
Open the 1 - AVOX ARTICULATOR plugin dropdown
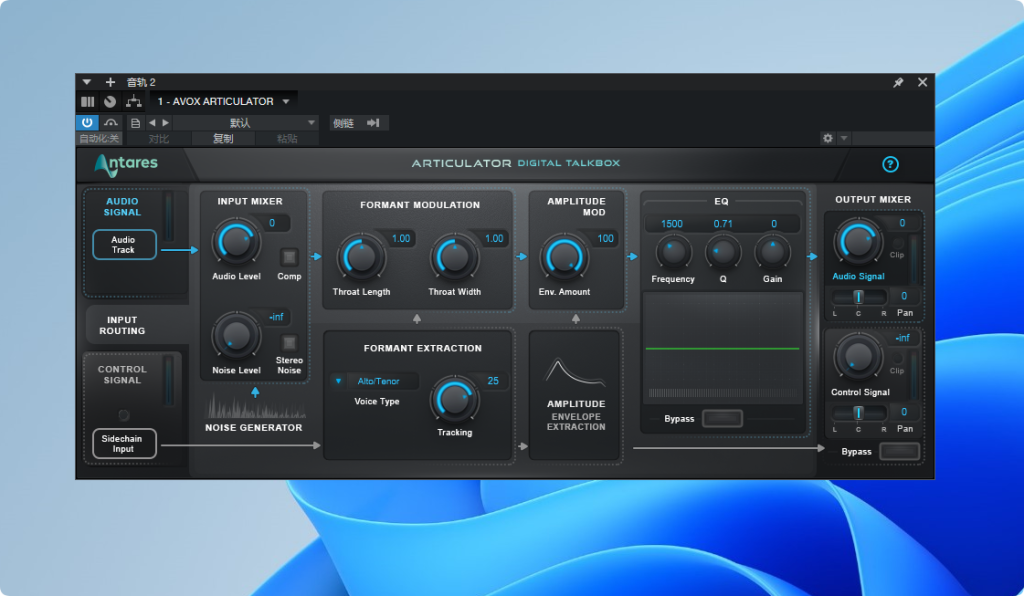click(223, 101)
